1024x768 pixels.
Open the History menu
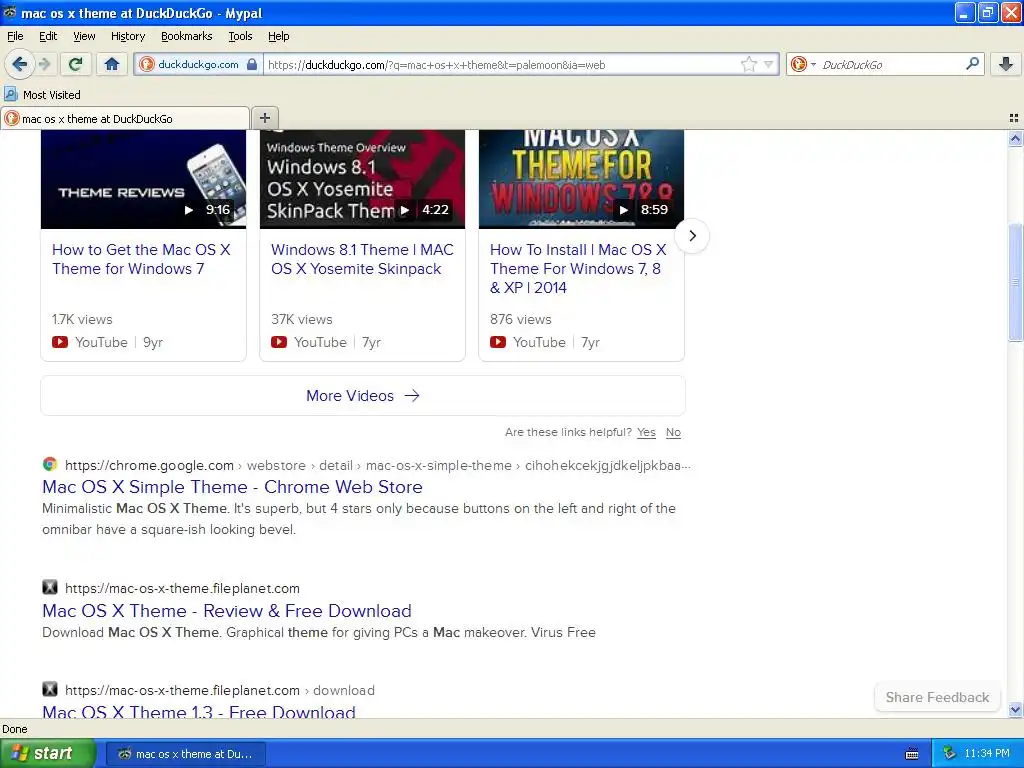point(127,36)
